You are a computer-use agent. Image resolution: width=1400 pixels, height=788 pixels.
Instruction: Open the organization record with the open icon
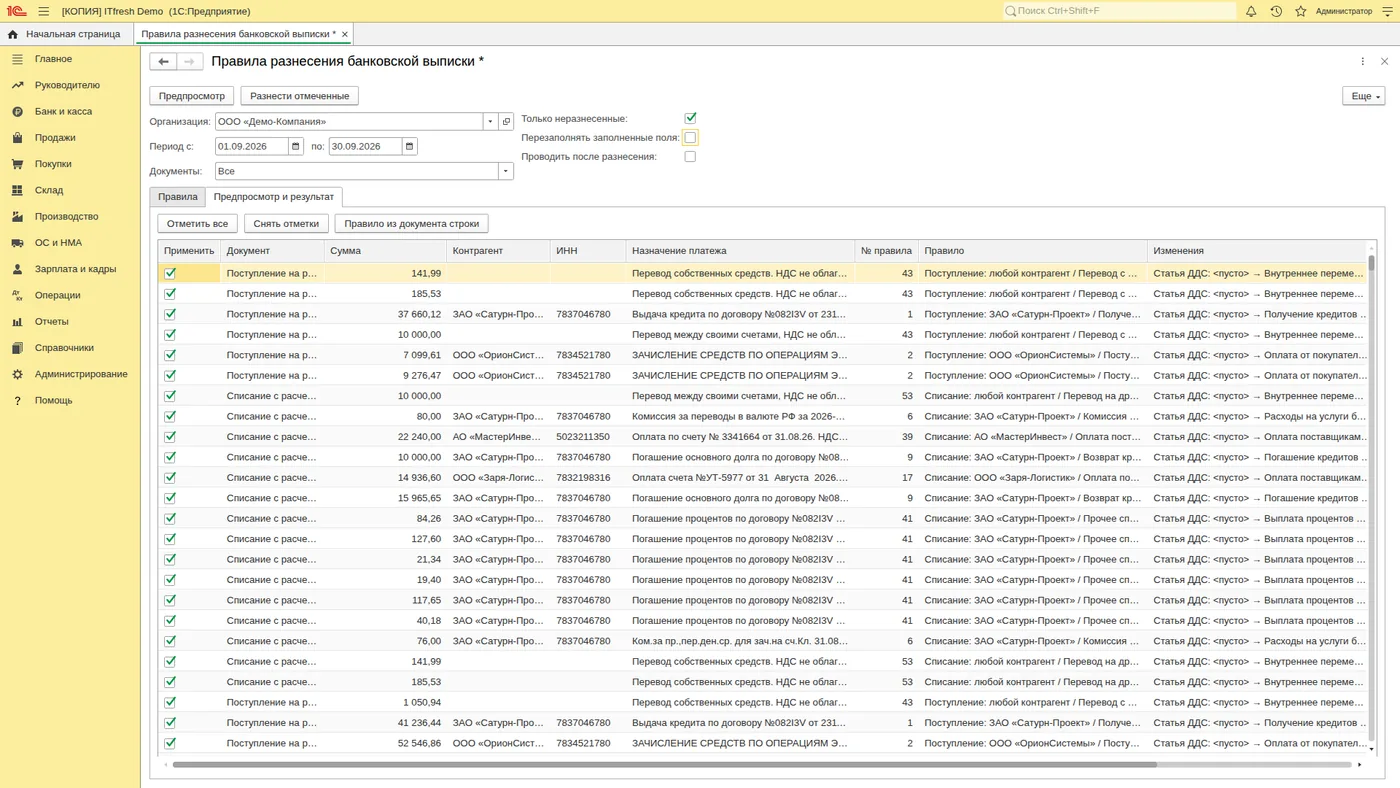pyautogui.click(x=506, y=122)
